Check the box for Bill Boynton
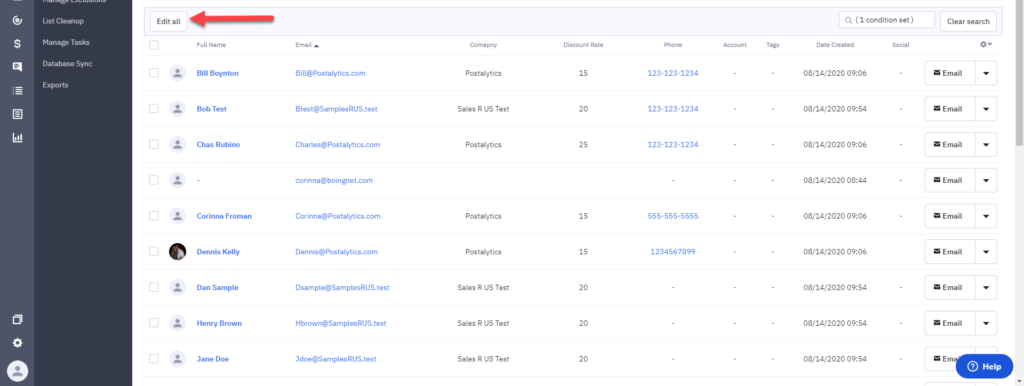The width and height of the screenshot is (1024, 386). (x=153, y=73)
